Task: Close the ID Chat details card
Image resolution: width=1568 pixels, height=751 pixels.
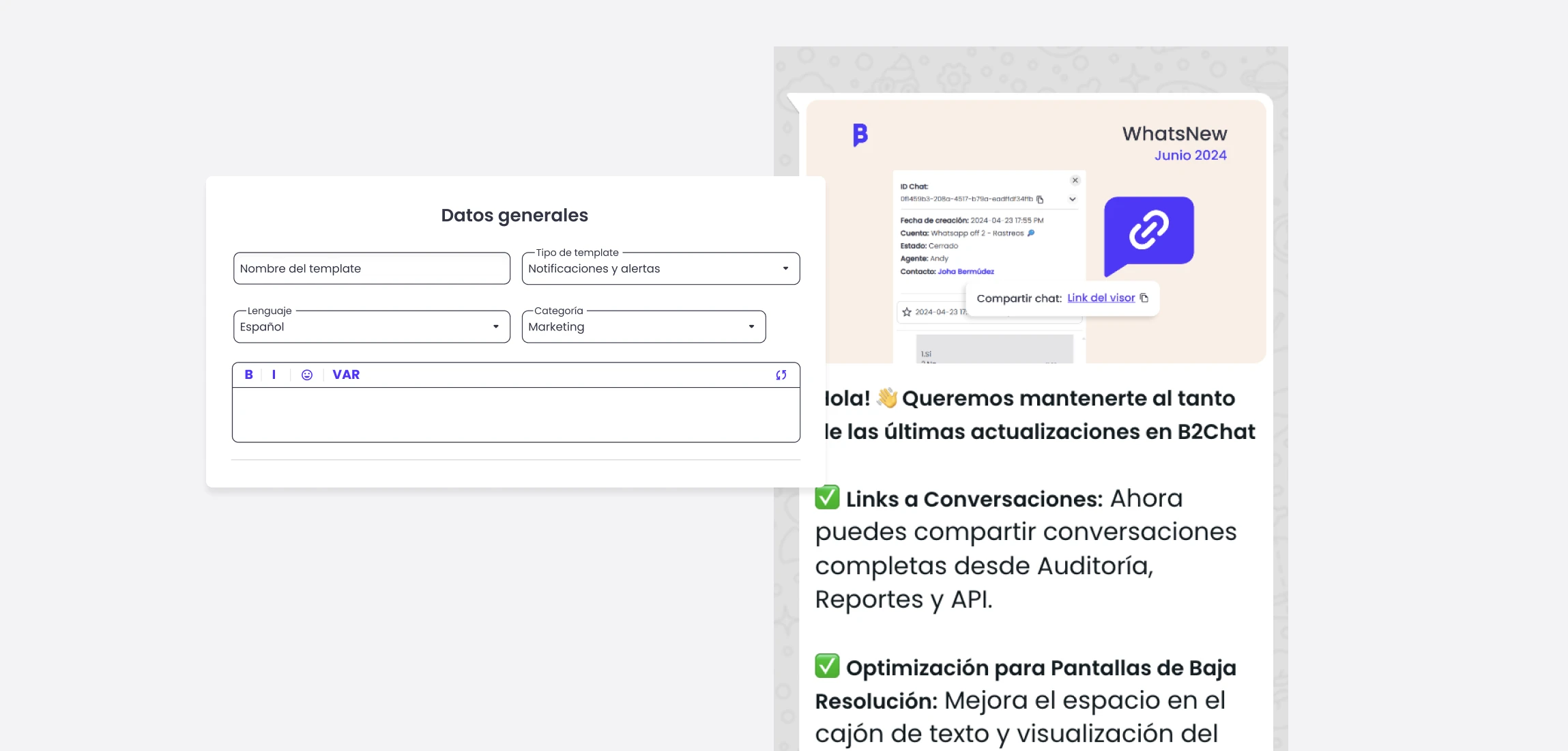Action: pyautogui.click(x=1075, y=180)
